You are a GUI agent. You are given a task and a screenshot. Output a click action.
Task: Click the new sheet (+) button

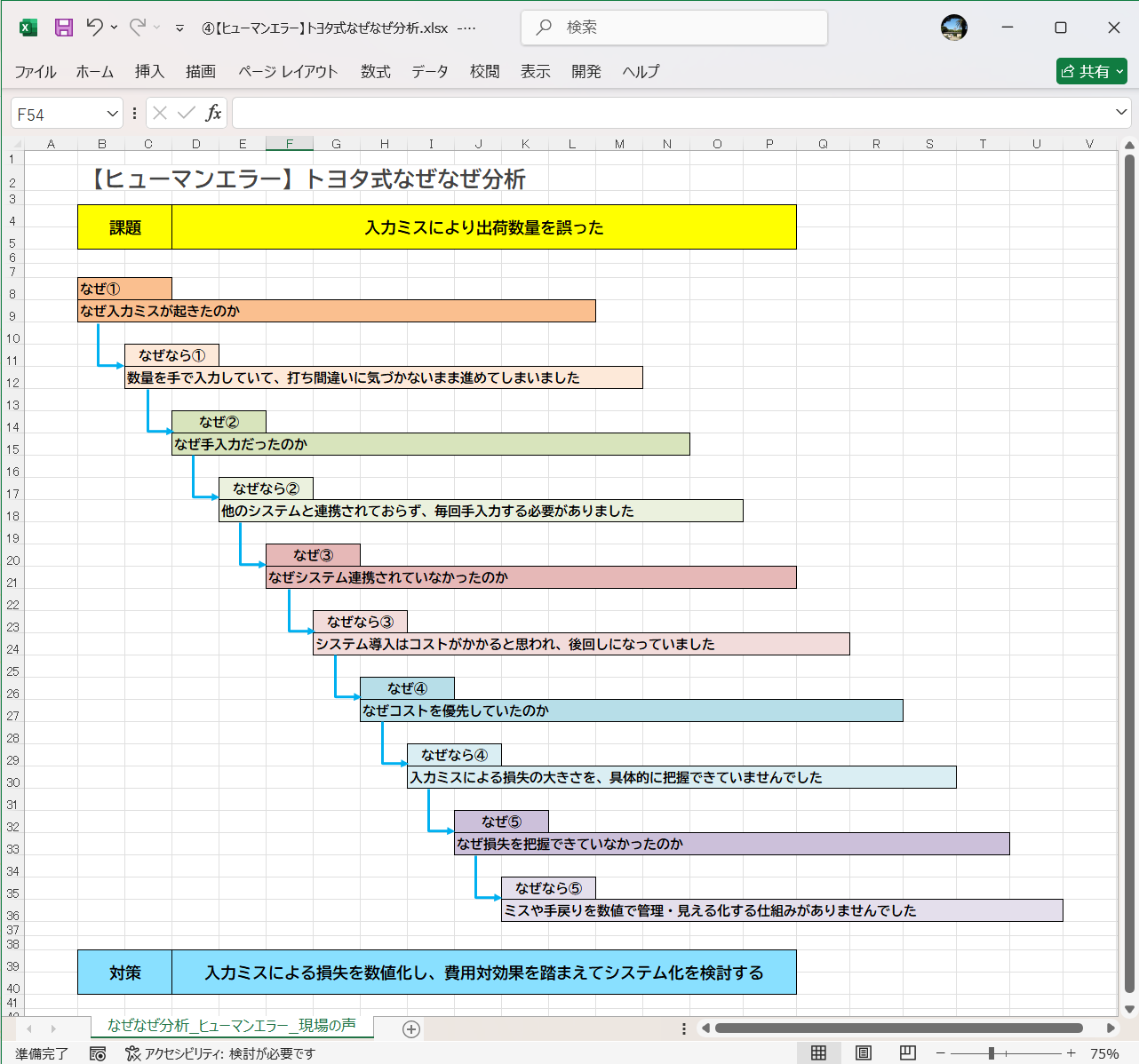(x=410, y=1028)
